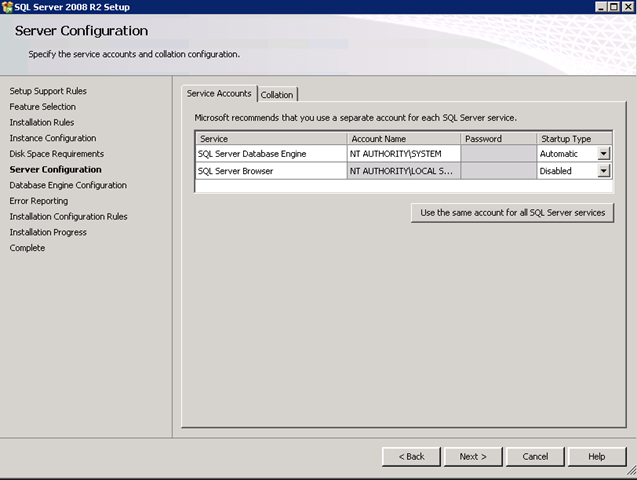Select the Service Accounts tab

pyautogui.click(x=219, y=93)
